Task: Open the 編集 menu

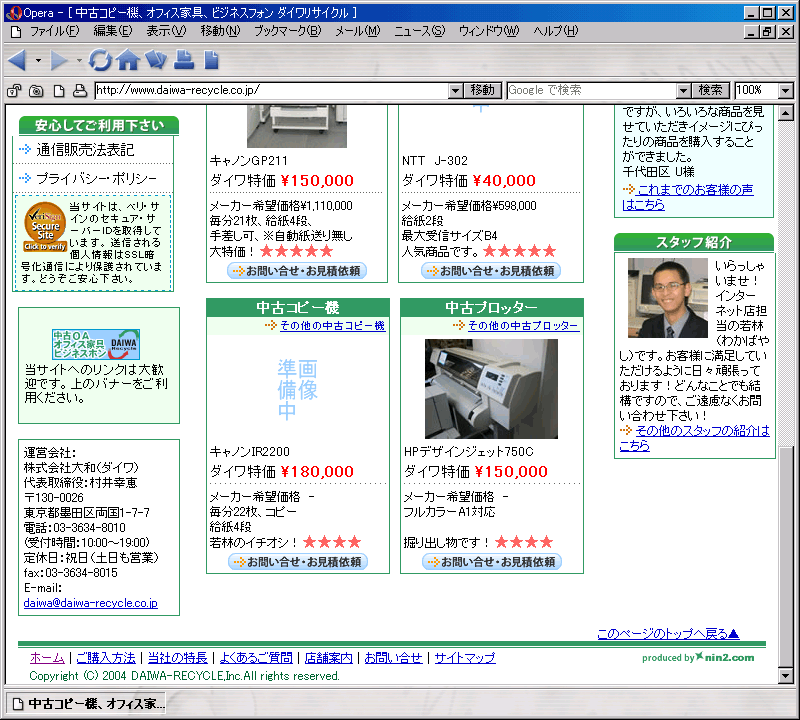Action: click(113, 32)
